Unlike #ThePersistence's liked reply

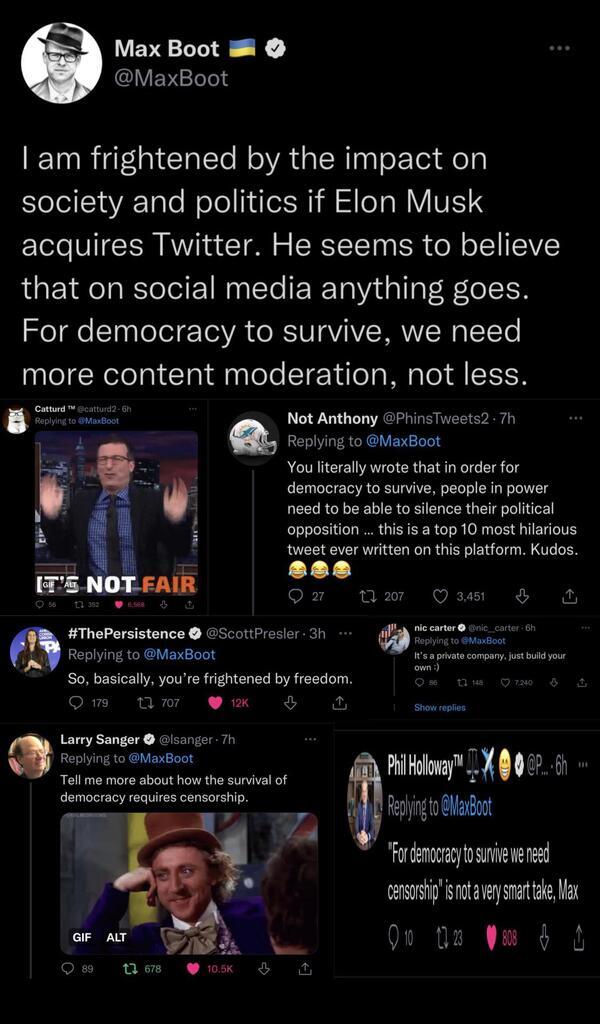[x=215, y=703]
